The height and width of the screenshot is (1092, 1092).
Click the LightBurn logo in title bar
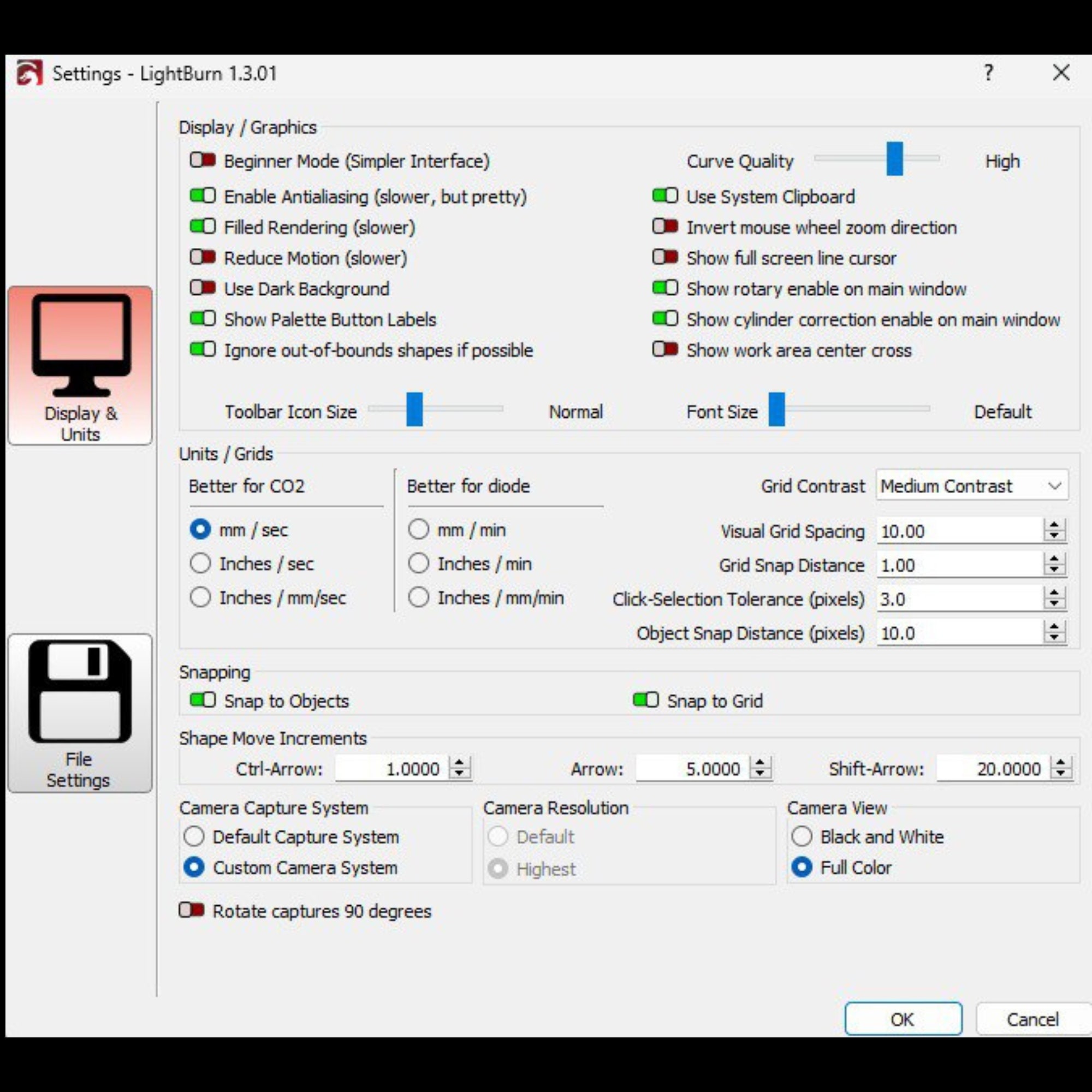point(29,73)
